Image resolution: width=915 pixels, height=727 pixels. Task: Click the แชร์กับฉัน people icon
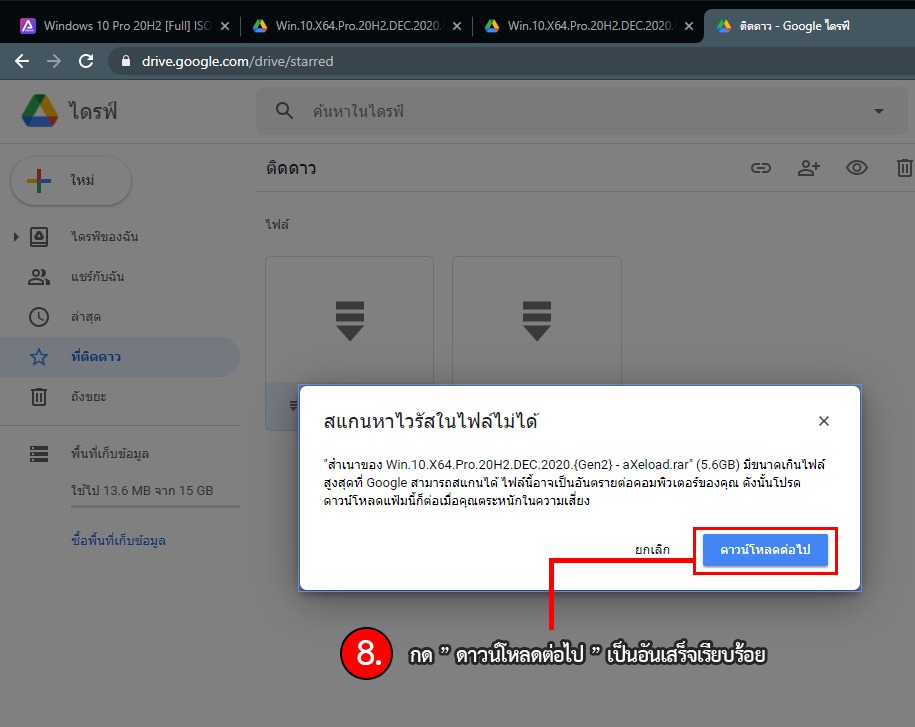[39, 277]
